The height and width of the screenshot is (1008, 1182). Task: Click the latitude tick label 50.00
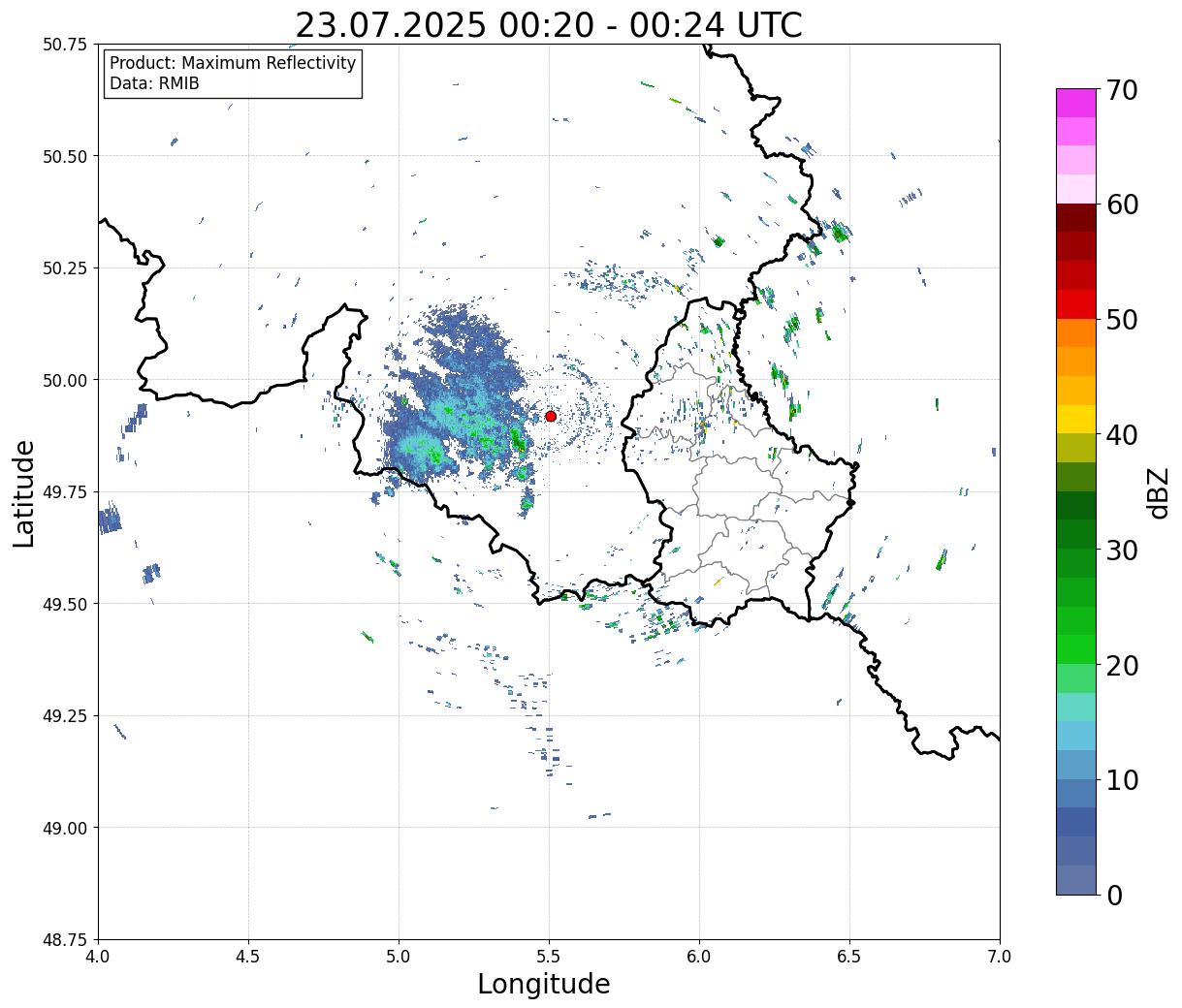(65, 380)
